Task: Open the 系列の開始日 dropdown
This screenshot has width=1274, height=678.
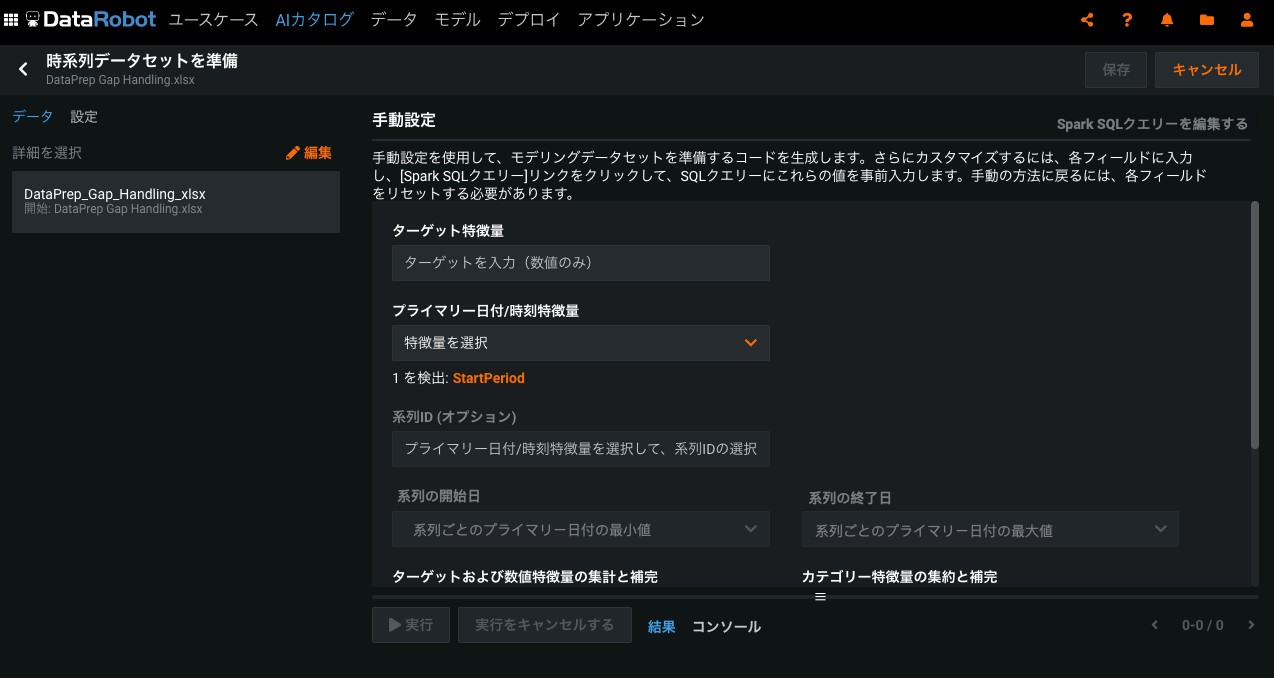Action: pyautogui.click(x=580, y=529)
